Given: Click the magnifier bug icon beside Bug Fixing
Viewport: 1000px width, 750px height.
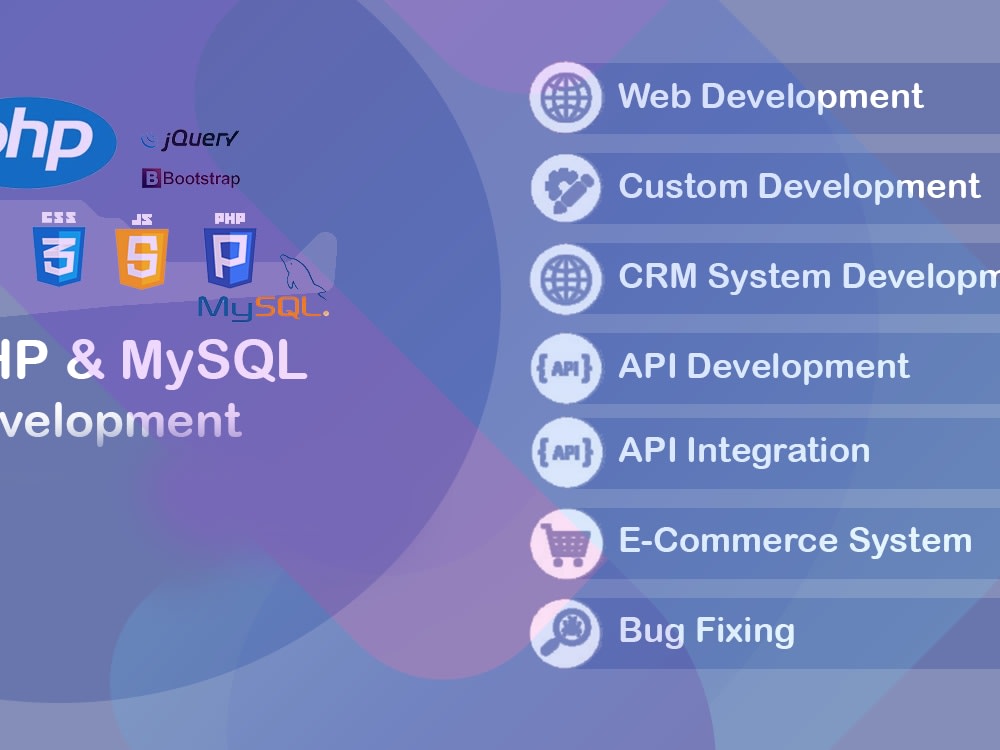Looking at the screenshot, I should [x=565, y=631].
